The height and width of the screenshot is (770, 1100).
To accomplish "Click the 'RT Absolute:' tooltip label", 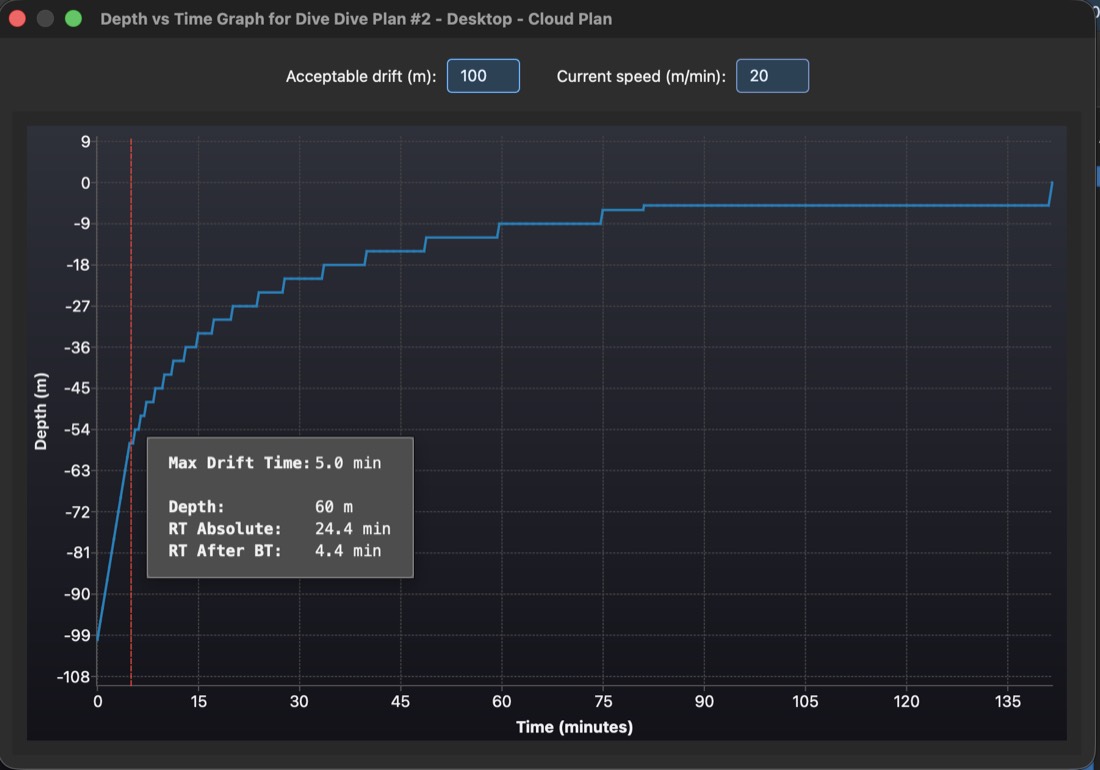I will pos(224,529).
